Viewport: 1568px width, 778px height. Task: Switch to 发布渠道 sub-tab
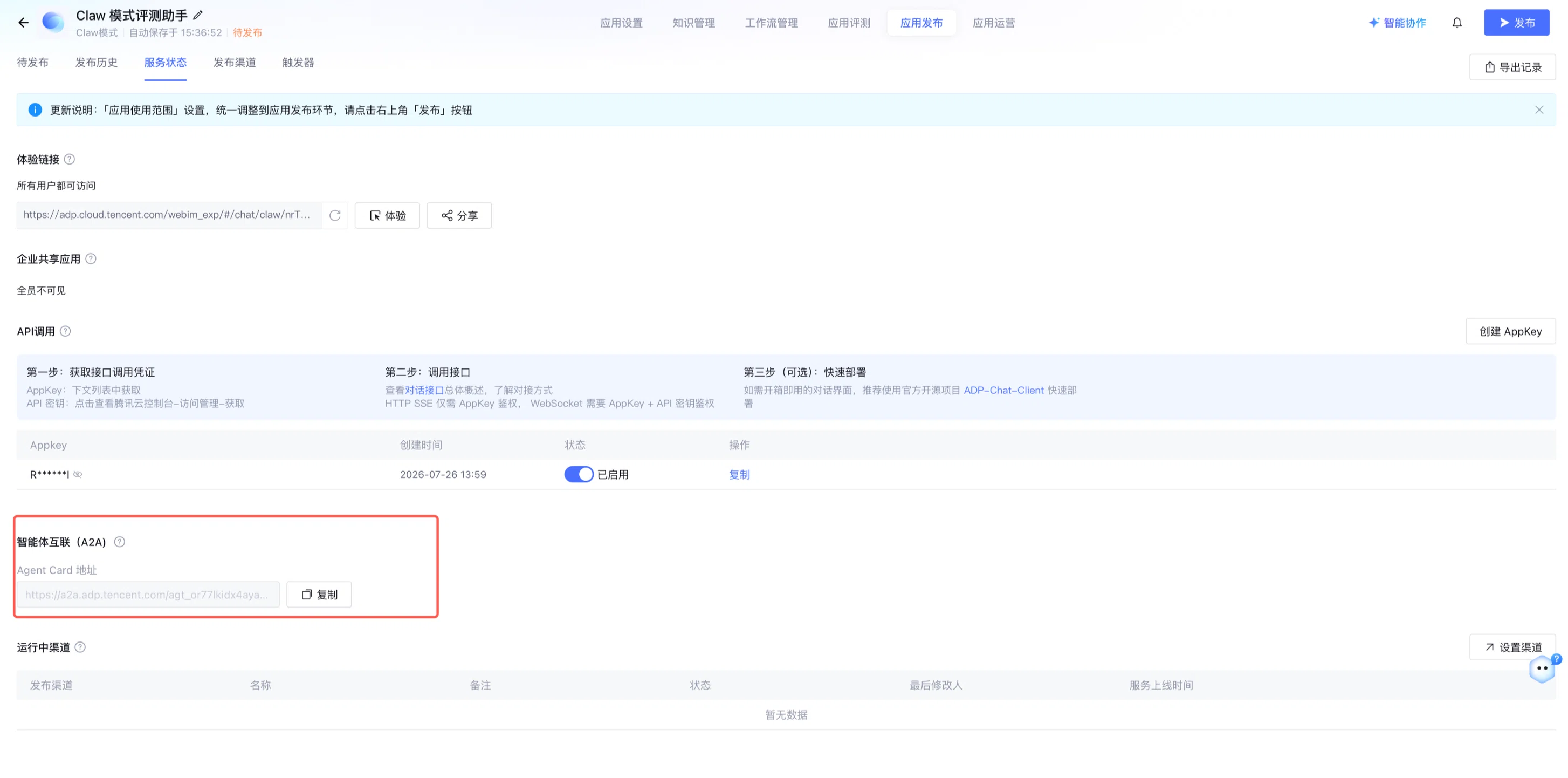click(235, 63)
